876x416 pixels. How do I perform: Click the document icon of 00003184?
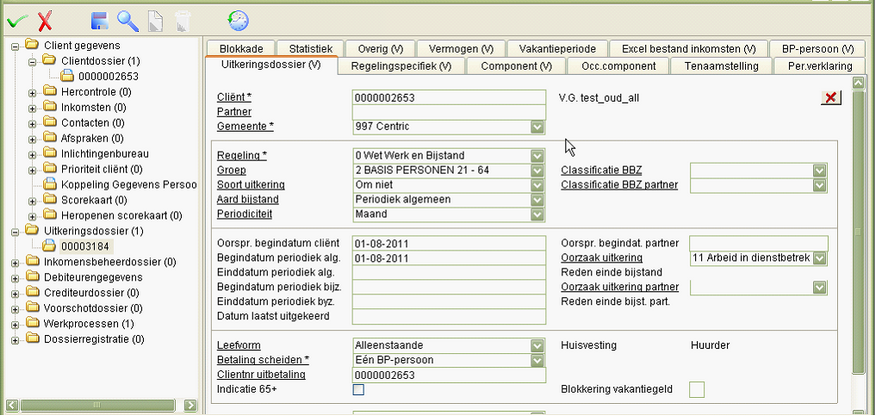pyautogui.click(x=50, y=245)
